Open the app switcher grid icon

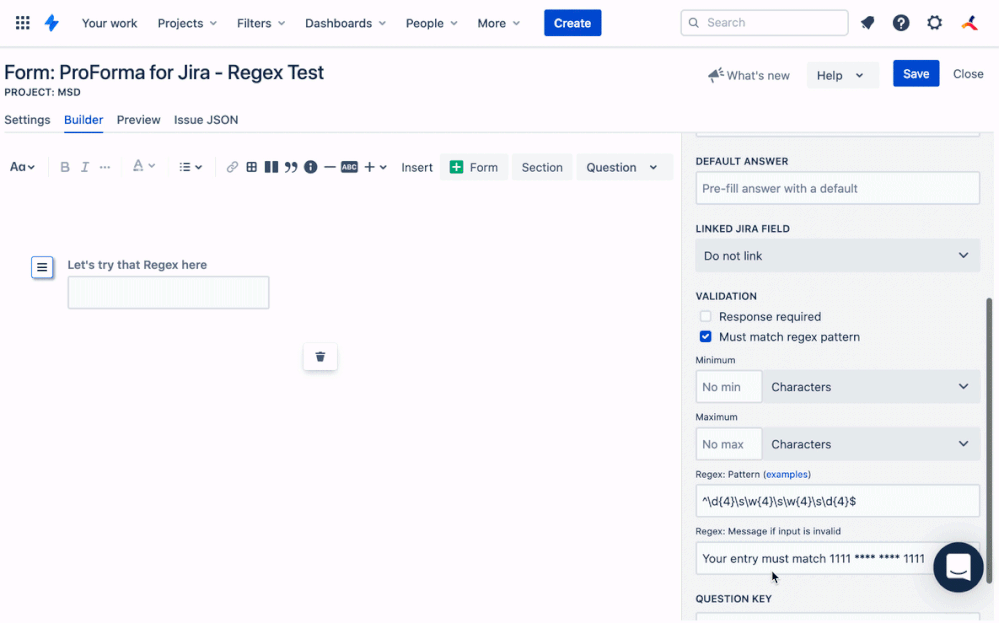click(22, 23)
